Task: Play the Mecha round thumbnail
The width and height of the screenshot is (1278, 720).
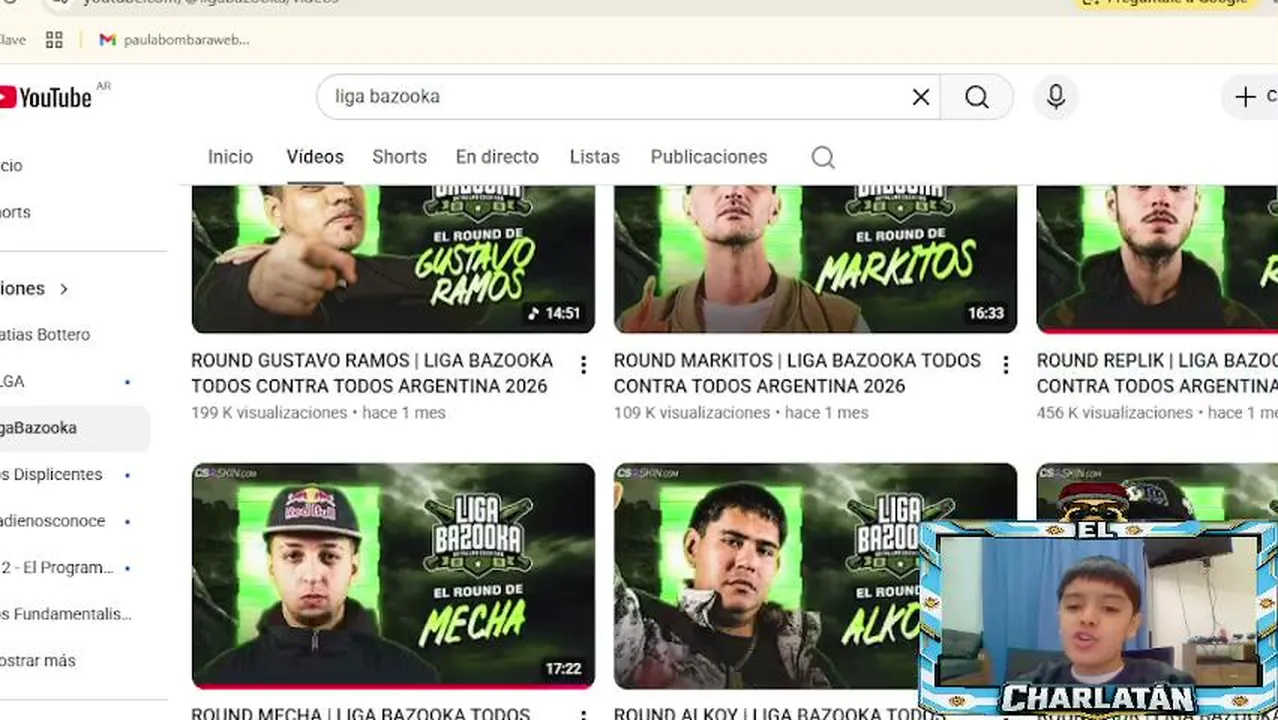Action: [x=393, y=576]
